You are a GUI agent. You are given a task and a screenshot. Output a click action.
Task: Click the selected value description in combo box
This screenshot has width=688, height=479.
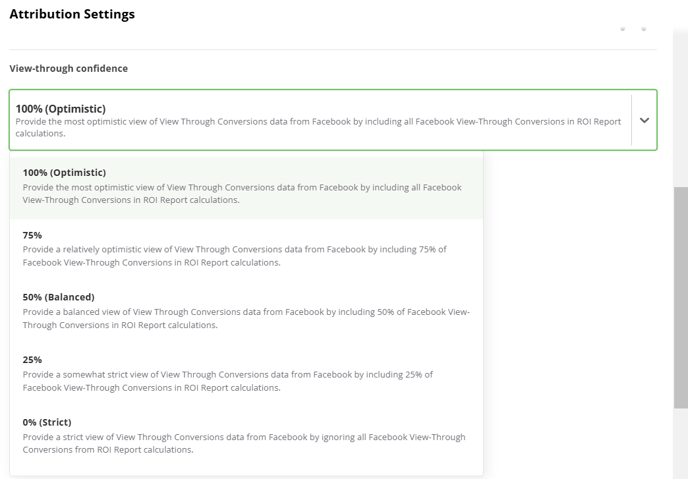click(x=318, y=127)
